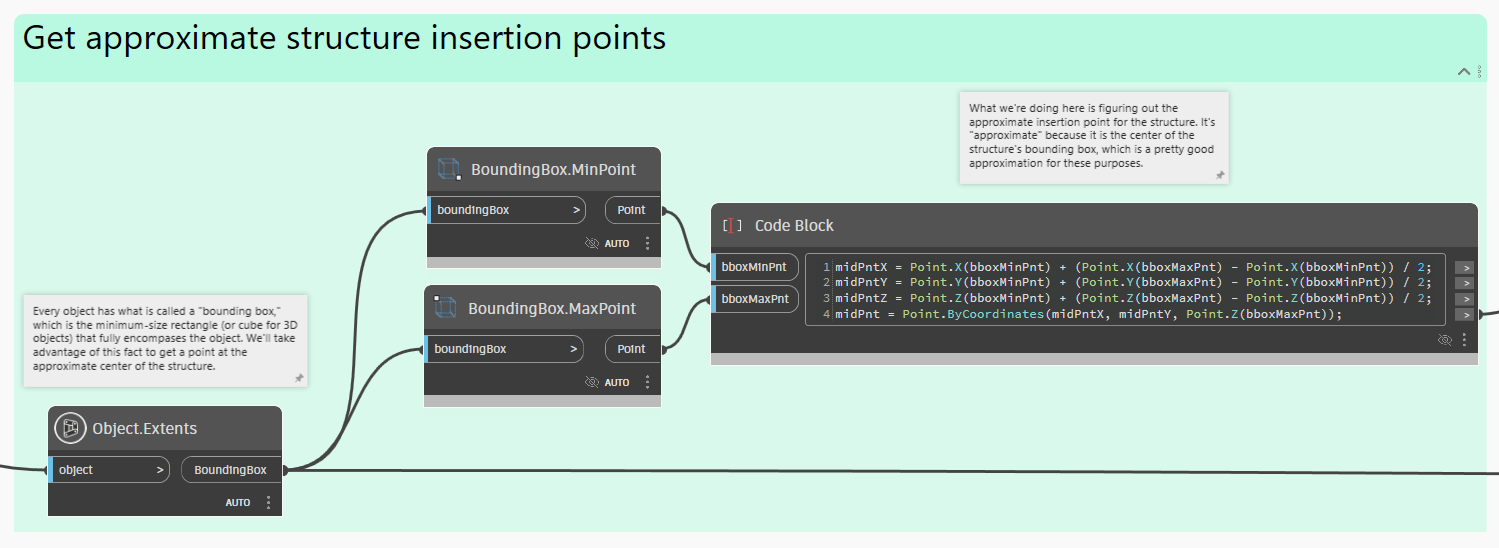
Task: Click the midPnt output port arrow on line 4
Action: pyautogui.click(x=1464, y=315)
